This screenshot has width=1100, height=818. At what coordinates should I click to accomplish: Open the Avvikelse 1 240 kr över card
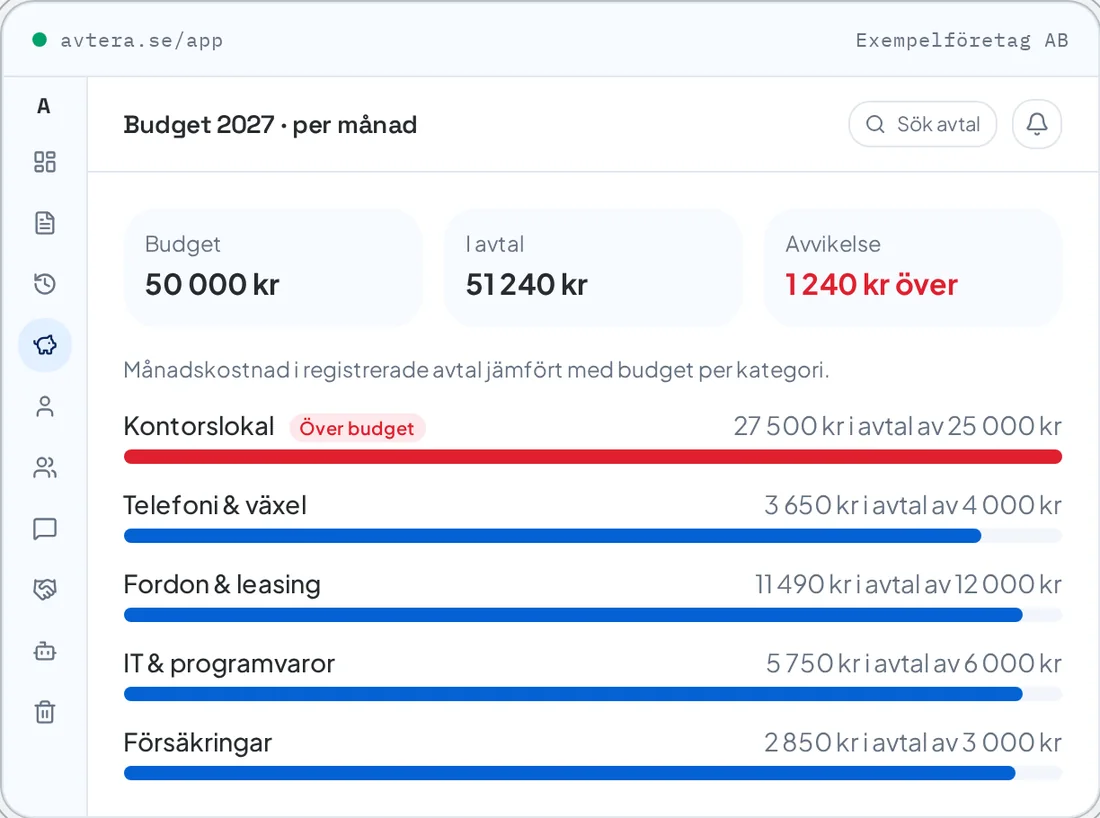(x=913, y=267)
